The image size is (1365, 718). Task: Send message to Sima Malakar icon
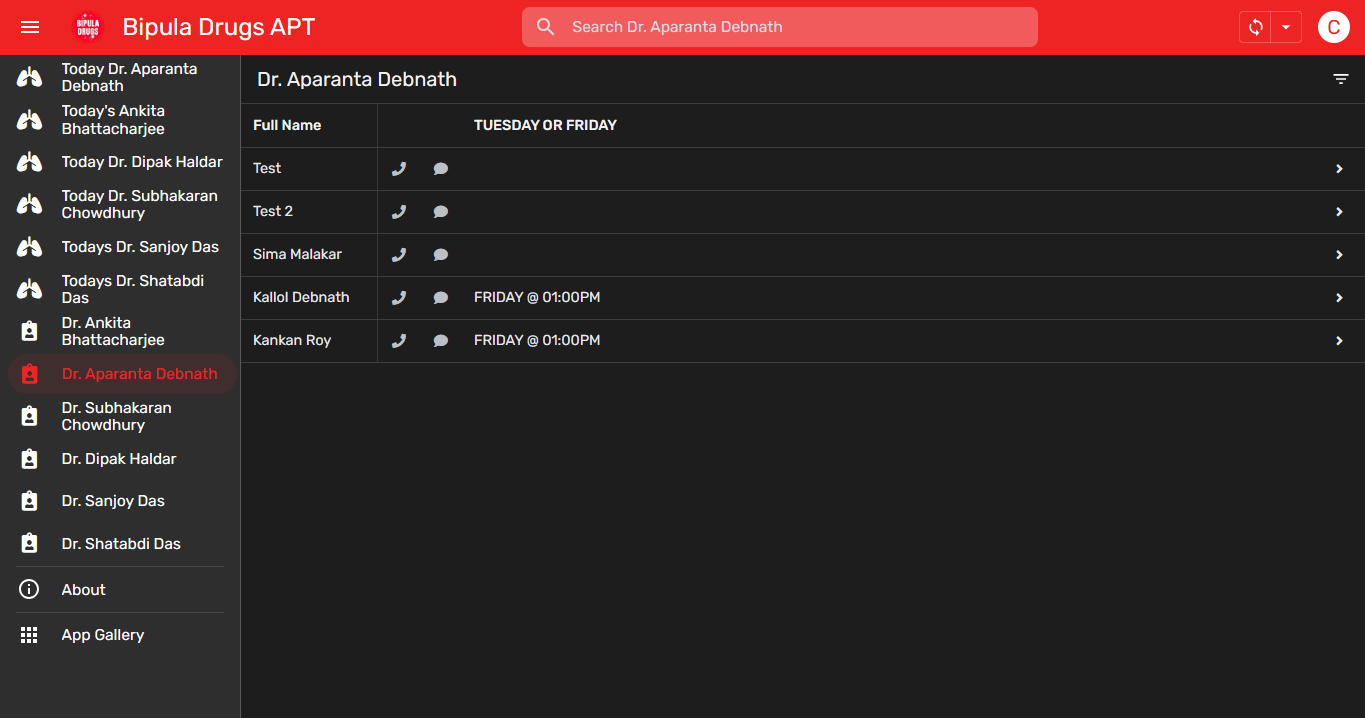[441, 255]
